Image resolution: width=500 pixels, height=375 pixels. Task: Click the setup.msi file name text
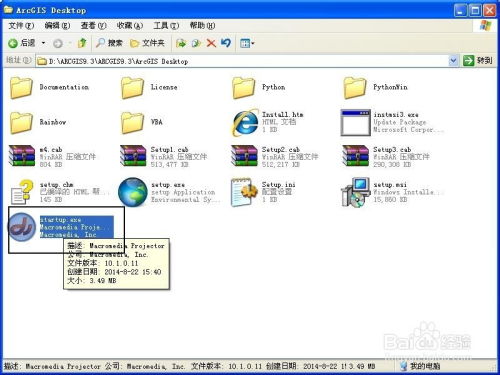[390, 185]
